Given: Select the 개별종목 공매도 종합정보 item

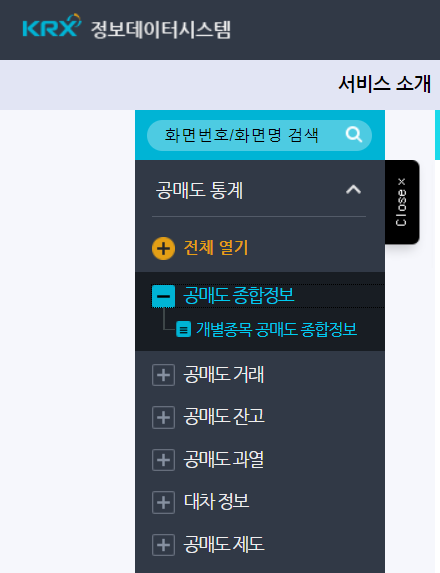Looking at the screenshot, I should [x=276, y=329].
